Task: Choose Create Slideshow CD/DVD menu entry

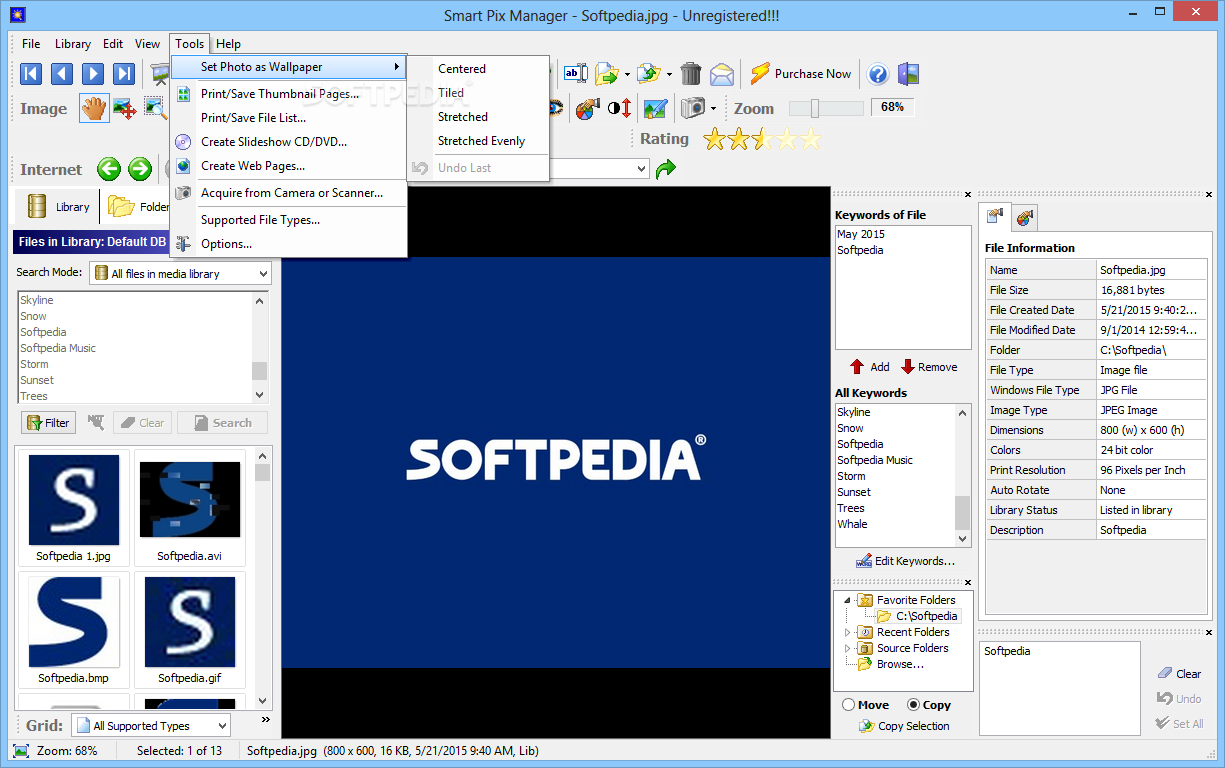Action: (x=289, y=142)
